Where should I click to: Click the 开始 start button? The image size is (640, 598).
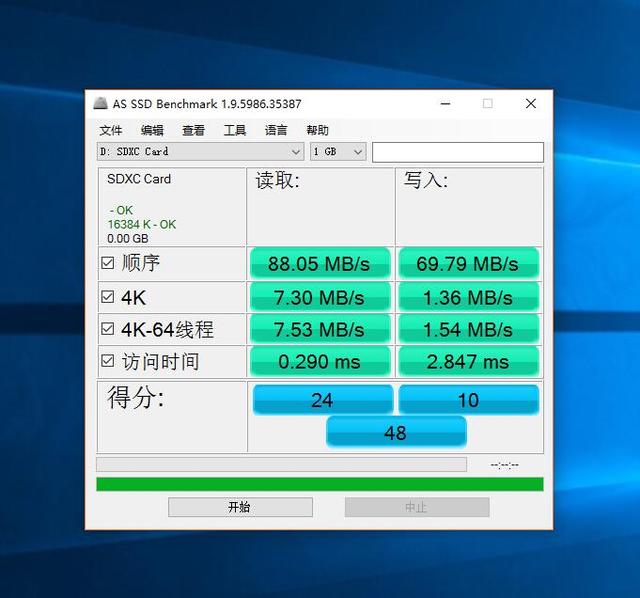[240, 507]
